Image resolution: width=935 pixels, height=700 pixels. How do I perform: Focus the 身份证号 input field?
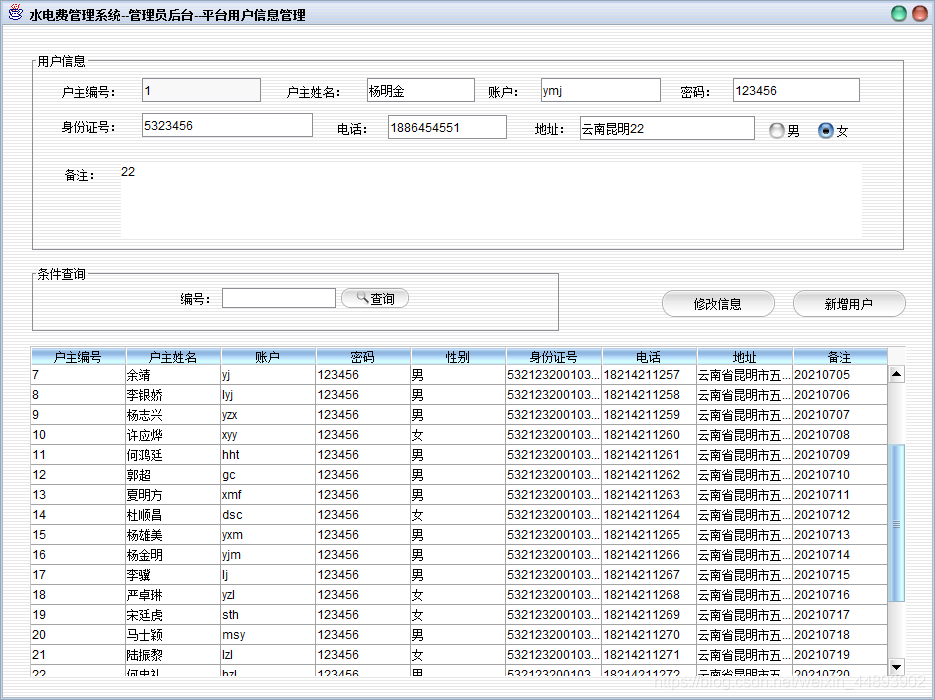click(227, 125)
